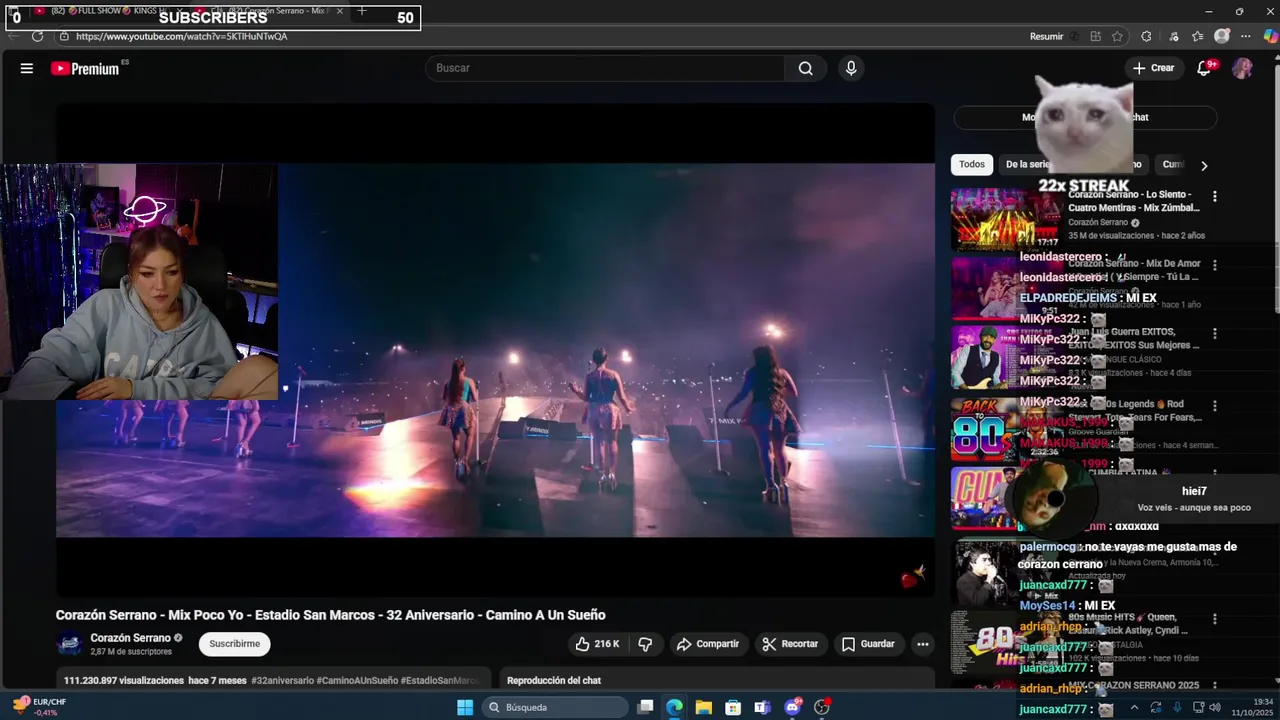1280x720 pixels.
Task: Share the video via Compartir
Action: point(708,644)
